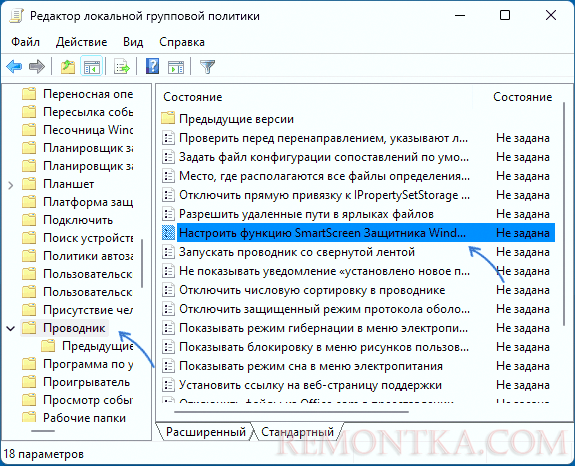Select Переносная опе... tree item
Image resolution: width=575 pixels, height=466 pixels.
[x=88, y=94]
